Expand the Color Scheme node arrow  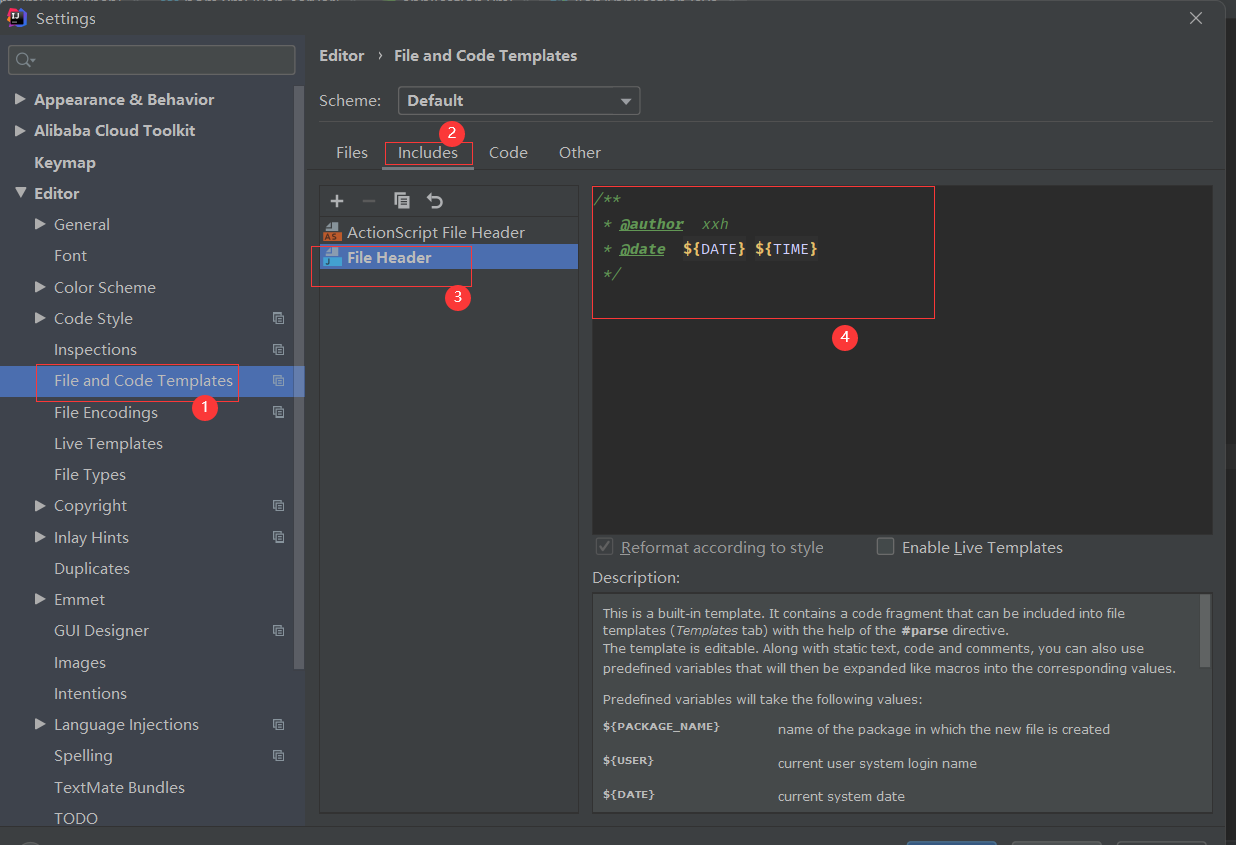(x=40, y=287)
